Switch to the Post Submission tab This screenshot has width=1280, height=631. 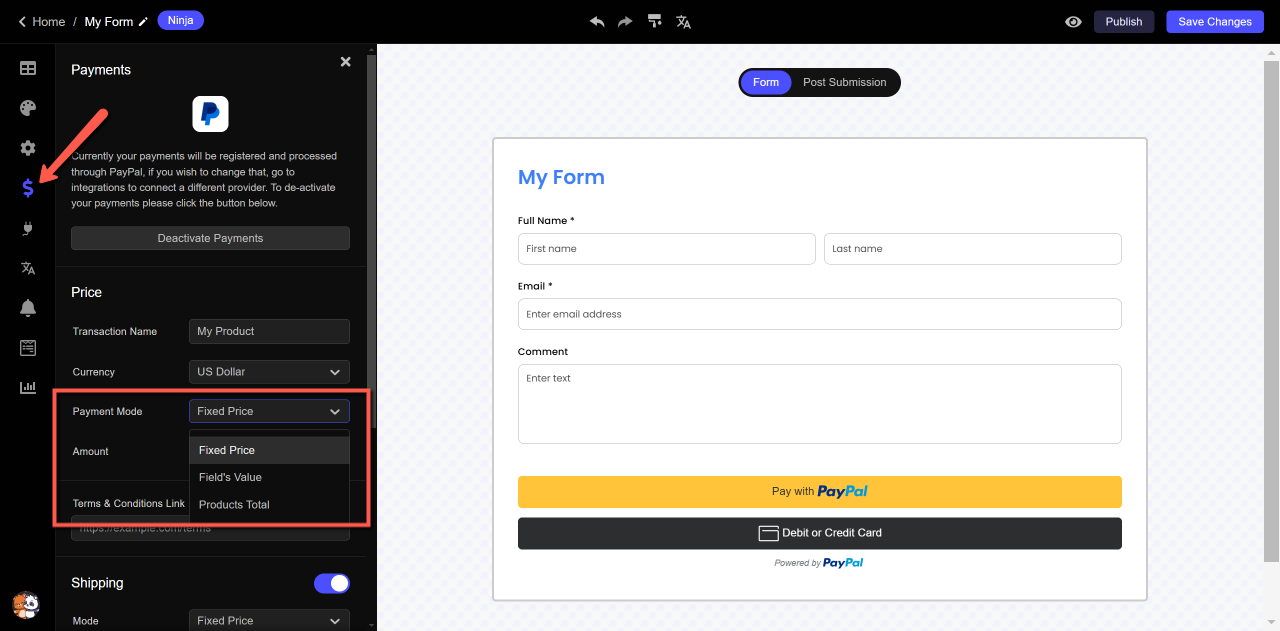tap(845, 82)
